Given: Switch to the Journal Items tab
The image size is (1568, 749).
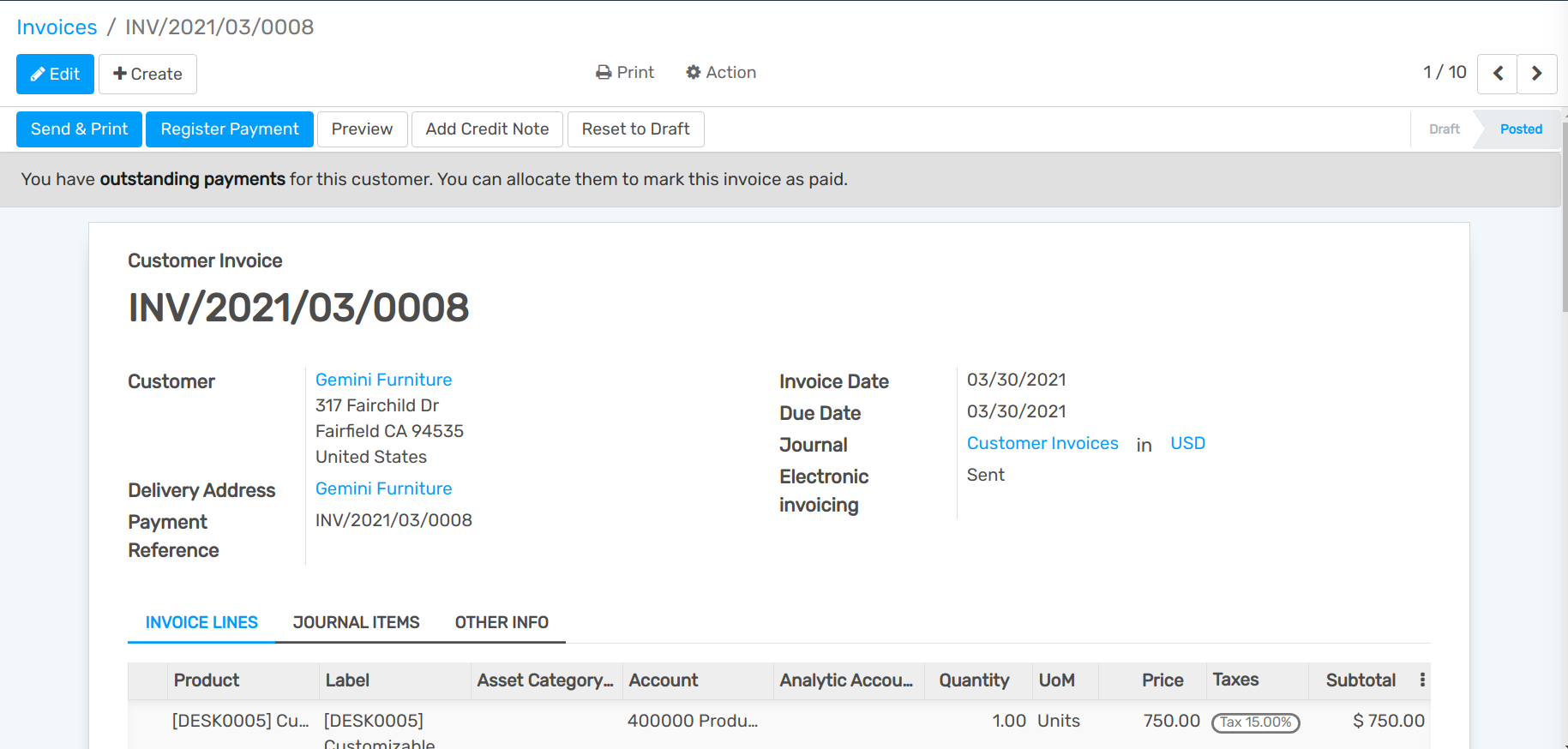Looking at the screenshot, I should coord(356,622).
